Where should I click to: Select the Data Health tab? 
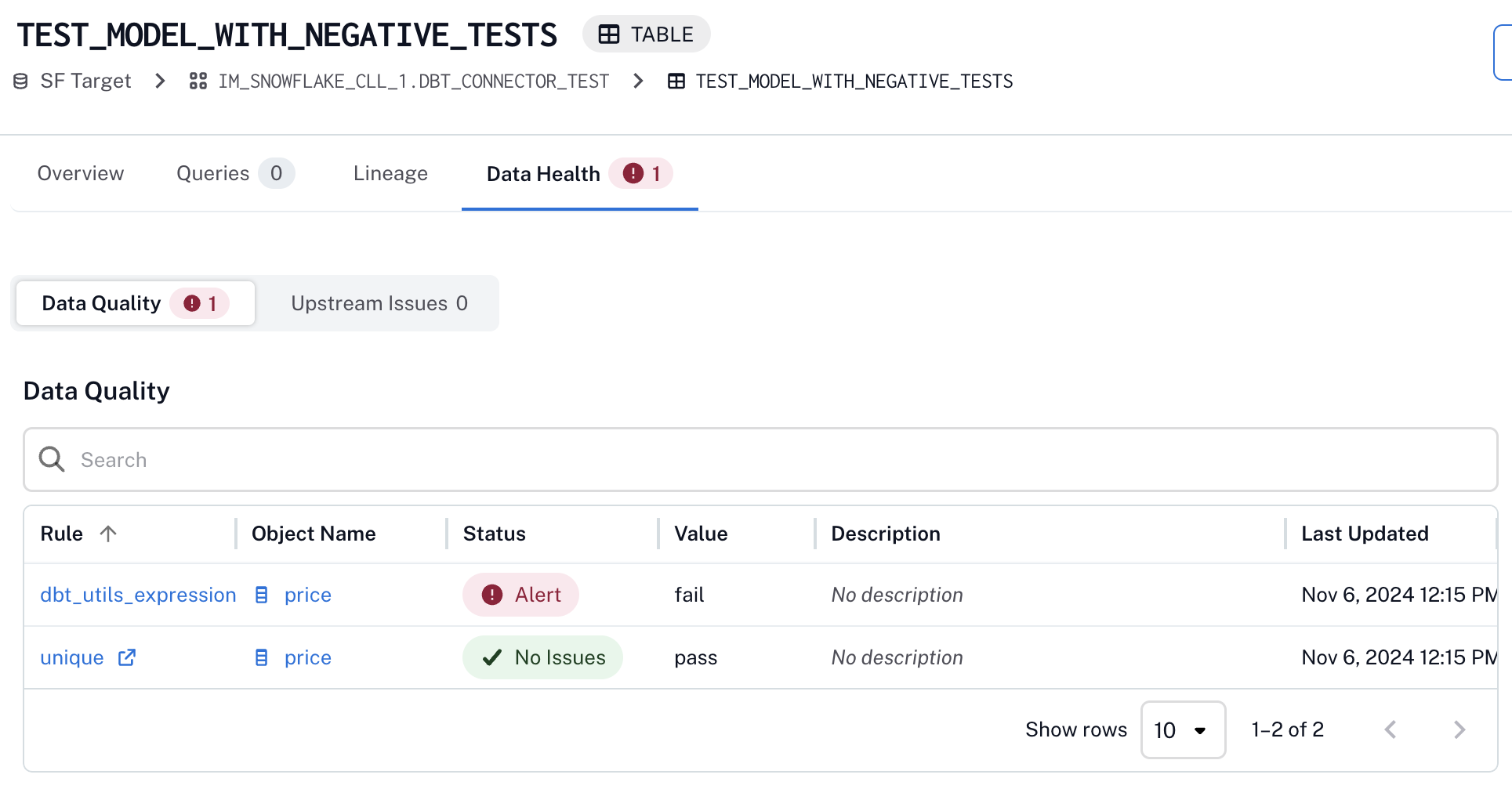point(579,173)
